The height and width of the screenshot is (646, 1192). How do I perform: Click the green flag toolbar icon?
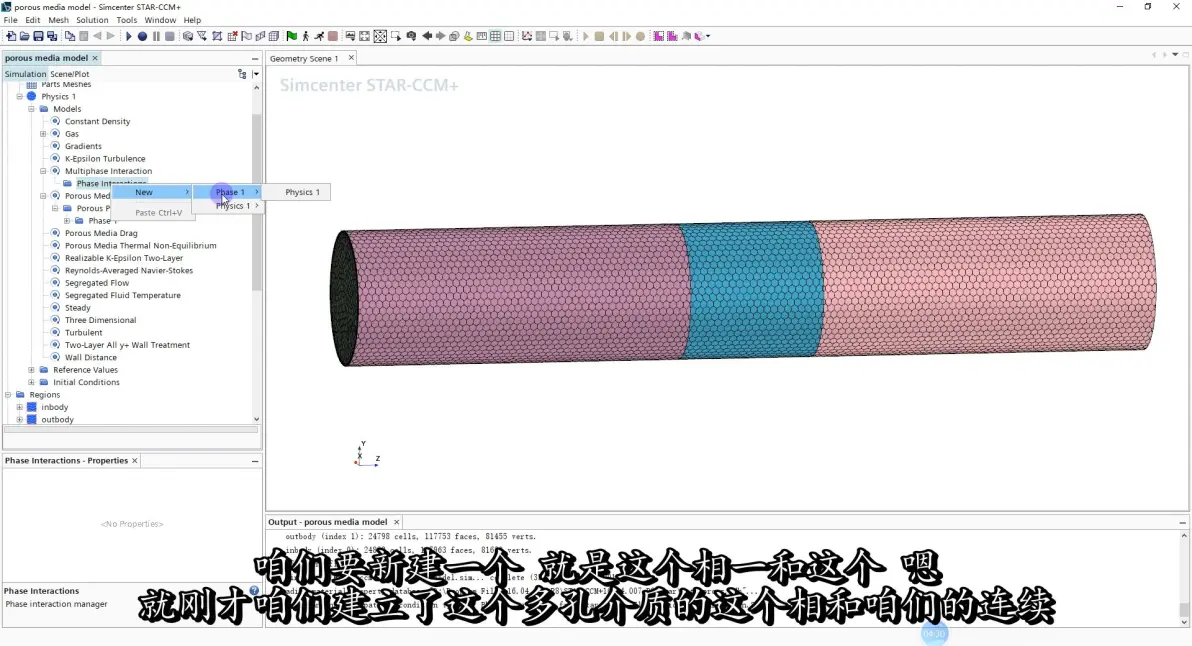[x=292, y=36]
